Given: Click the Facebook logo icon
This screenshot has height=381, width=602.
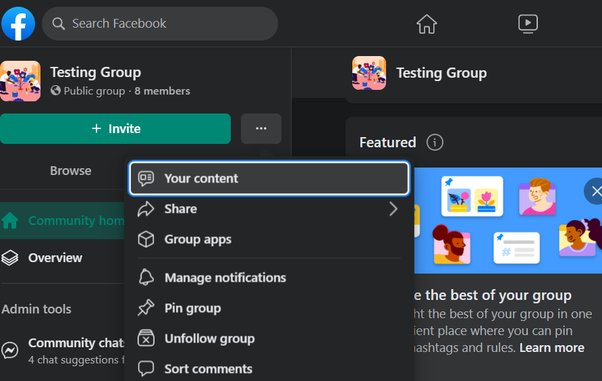Looking at the screenshot, I should pyautogui.click(x=18, y=23).
